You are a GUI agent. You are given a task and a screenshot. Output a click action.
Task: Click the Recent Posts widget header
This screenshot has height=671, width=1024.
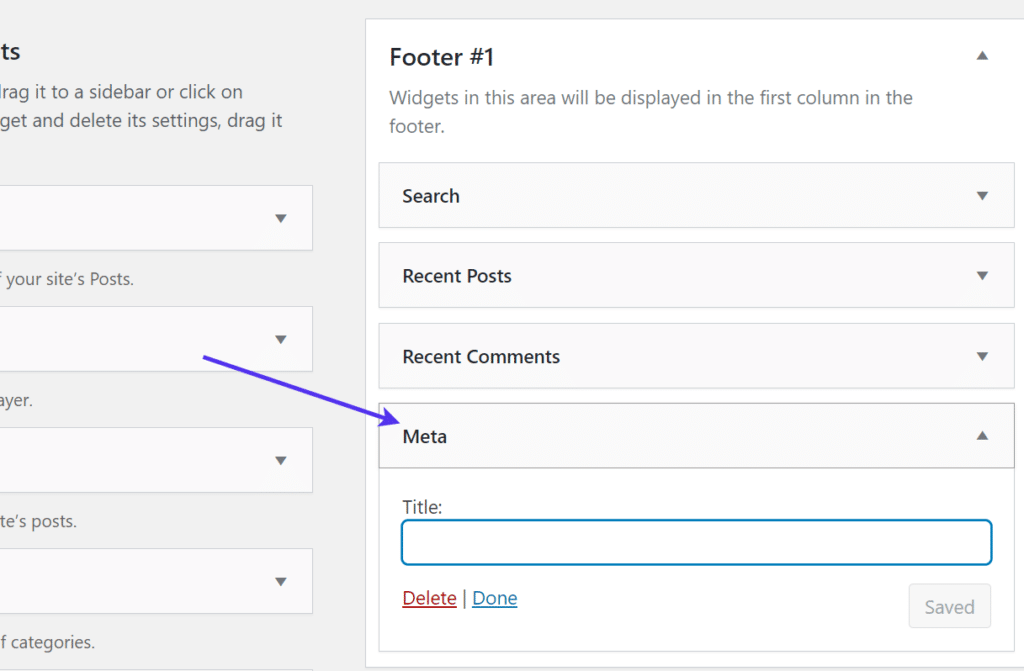point(600,276)
